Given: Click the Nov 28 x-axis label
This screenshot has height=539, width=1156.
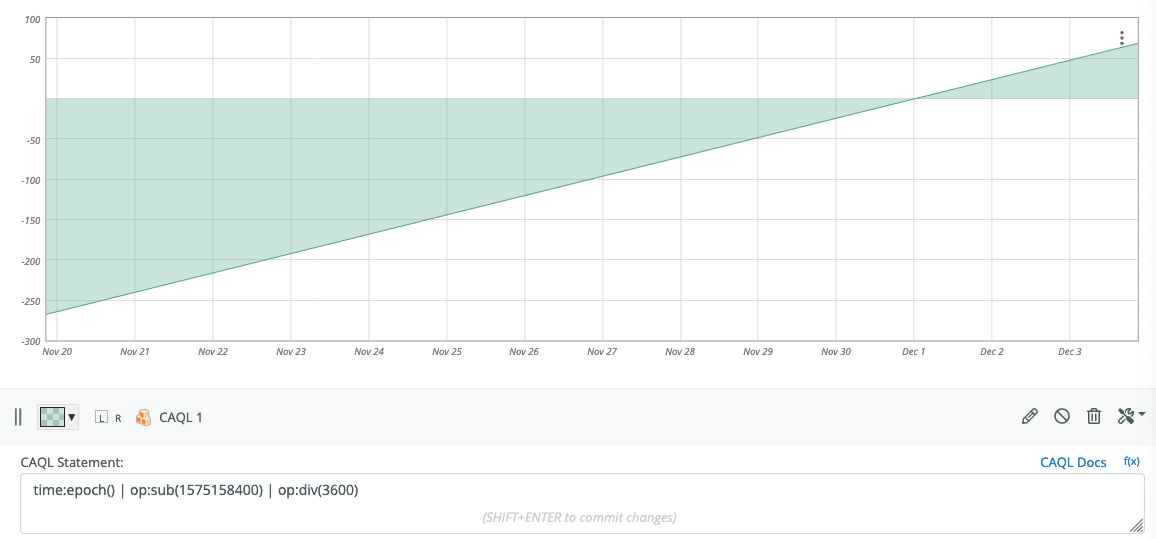Looking at the screenshot, I should click(x=680, y=352).
